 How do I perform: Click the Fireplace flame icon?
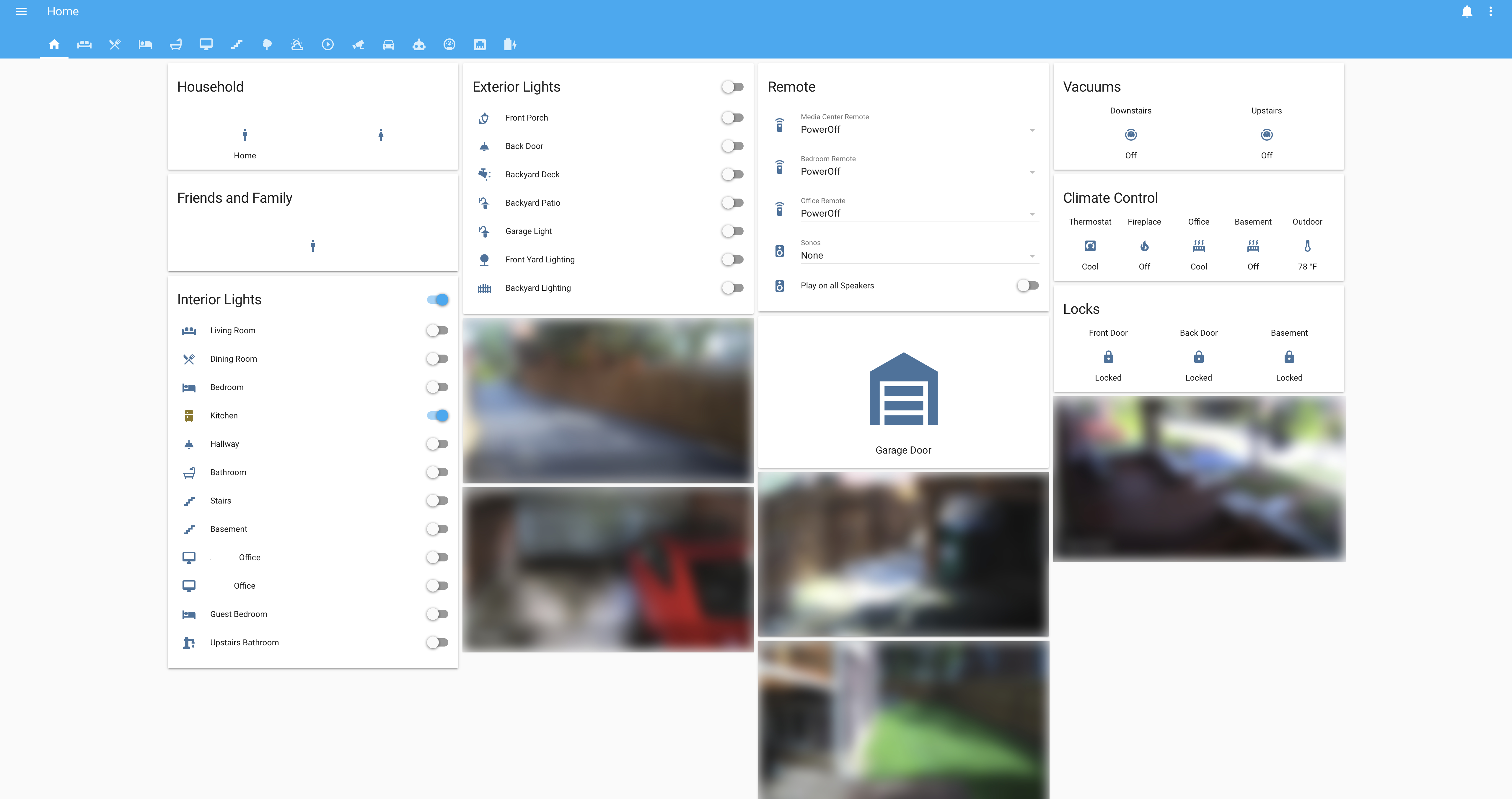[1144, 246]
